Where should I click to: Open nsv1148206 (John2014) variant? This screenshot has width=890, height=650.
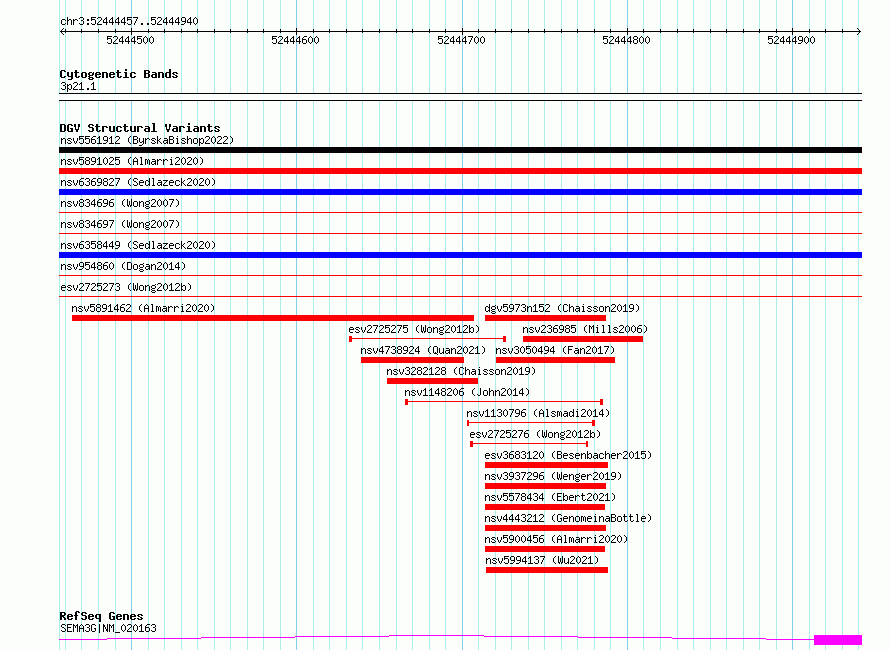pyautogui.click(x=467, y=392)
